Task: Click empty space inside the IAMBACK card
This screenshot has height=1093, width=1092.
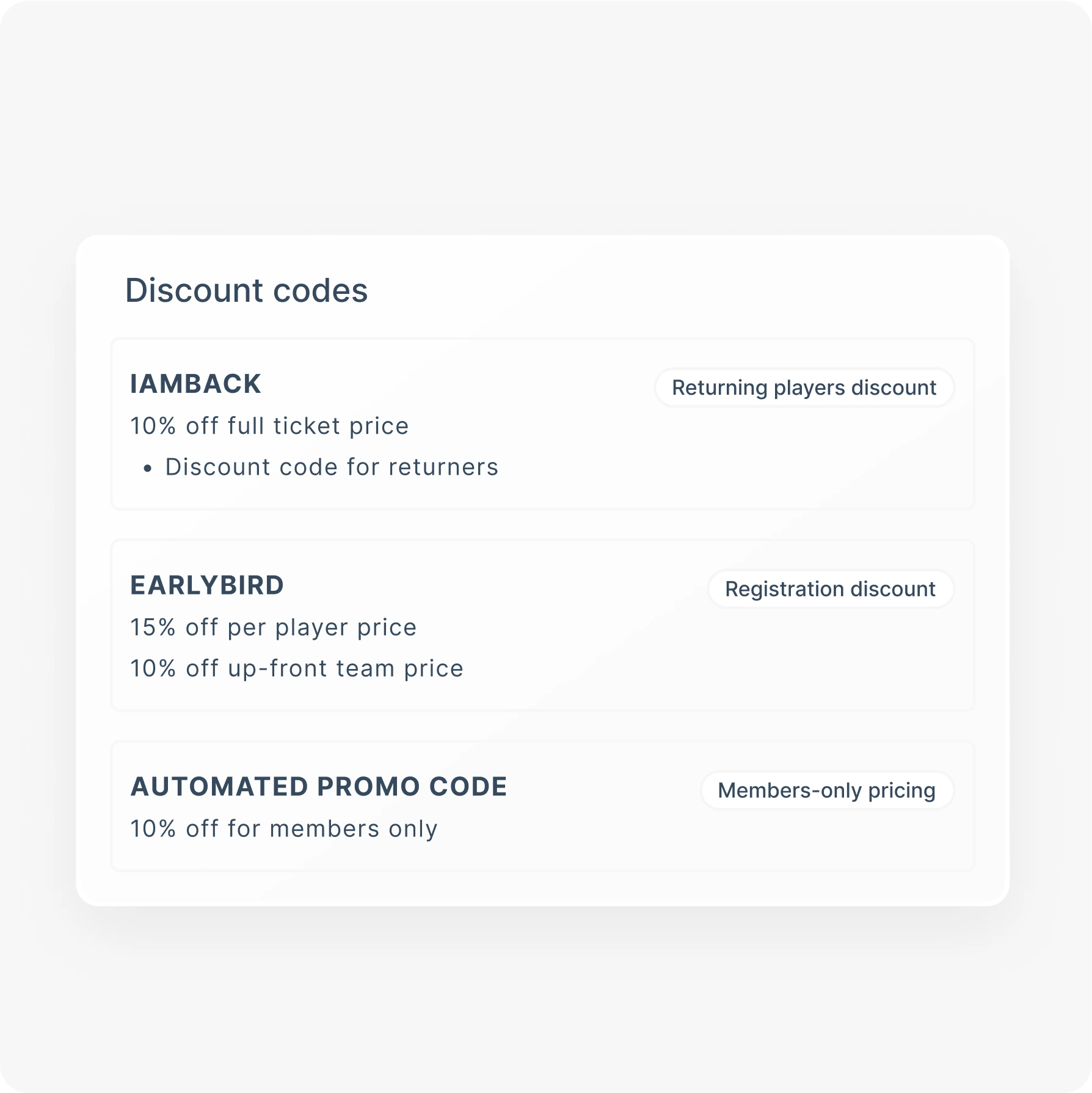Action: point(733,464)
